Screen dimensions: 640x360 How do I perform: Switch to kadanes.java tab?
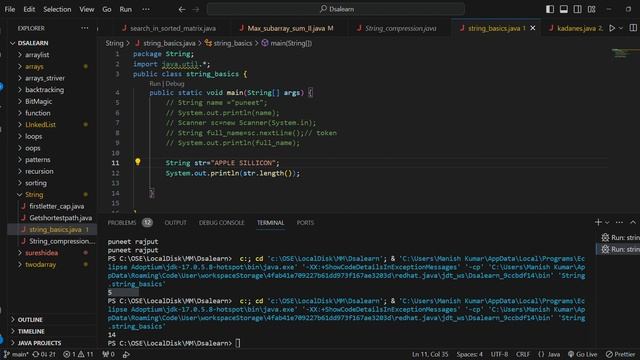pyautogui.click(x=575, y=28)
